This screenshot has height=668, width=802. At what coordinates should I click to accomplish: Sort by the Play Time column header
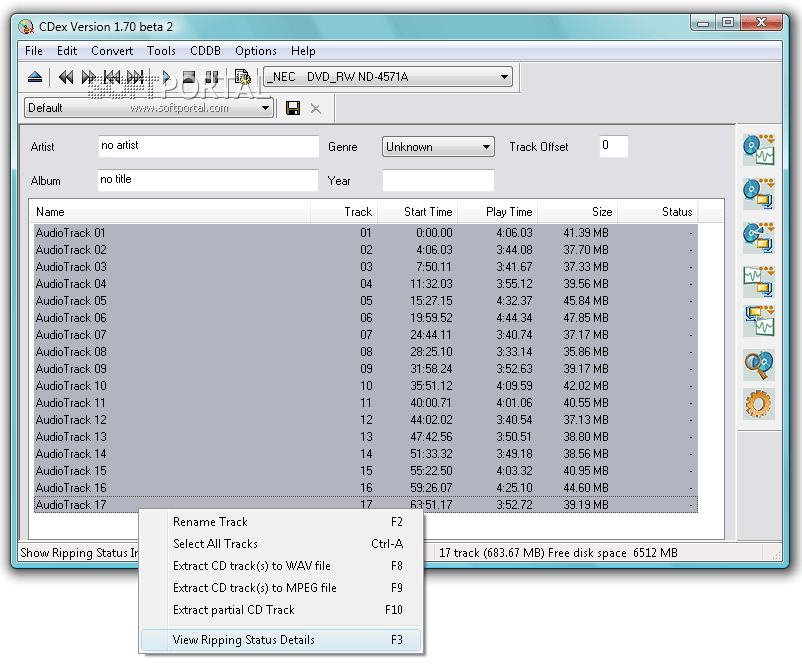pos(498,212)
